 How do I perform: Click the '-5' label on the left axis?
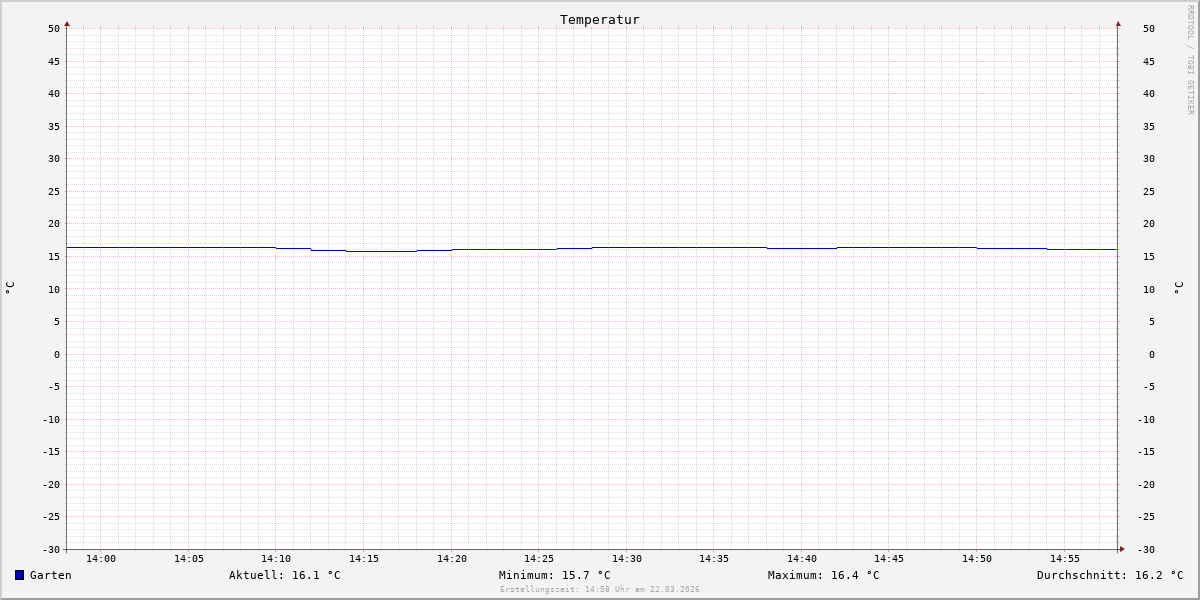pyautogui.click(x=54, y=387)
